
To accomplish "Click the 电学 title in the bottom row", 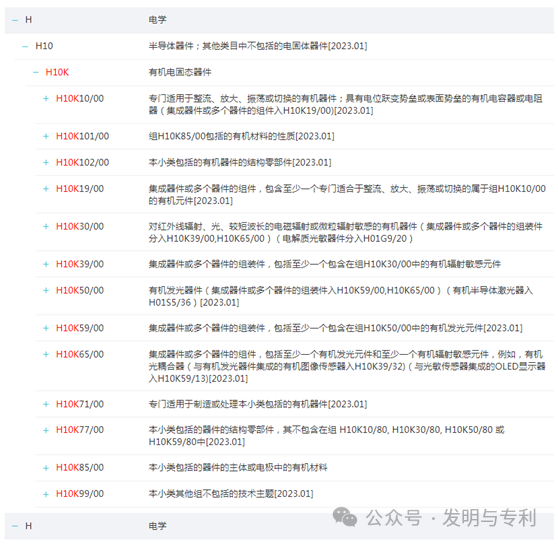I will [x=157, y=526].
